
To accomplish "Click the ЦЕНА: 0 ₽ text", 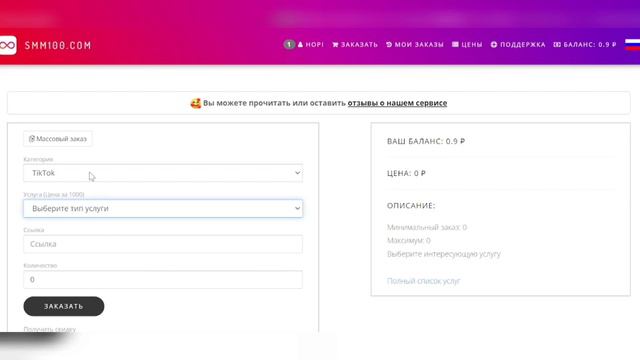I will tap(406, 173).
